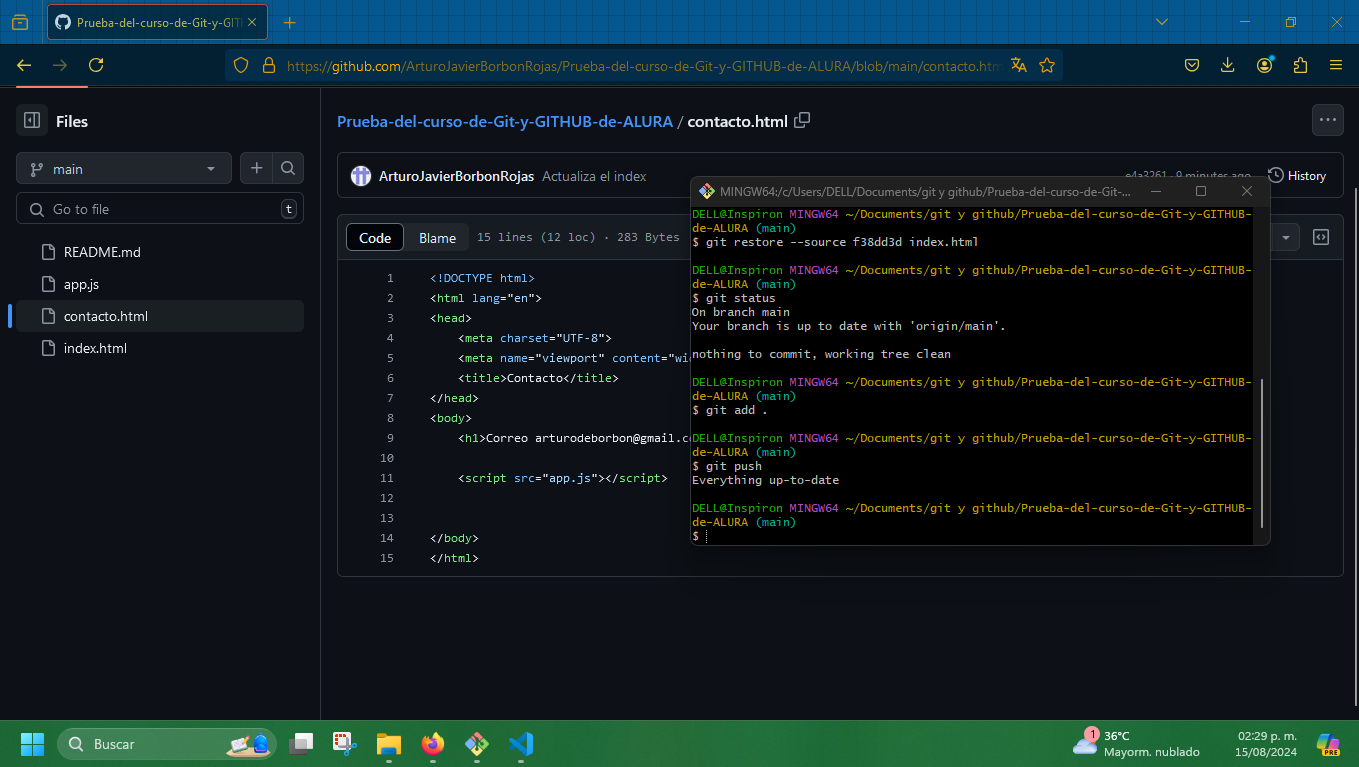Screen dimensions: 1359x767
Task: Open the three-dot more options menu
Action: click(x=1328, y=120)
